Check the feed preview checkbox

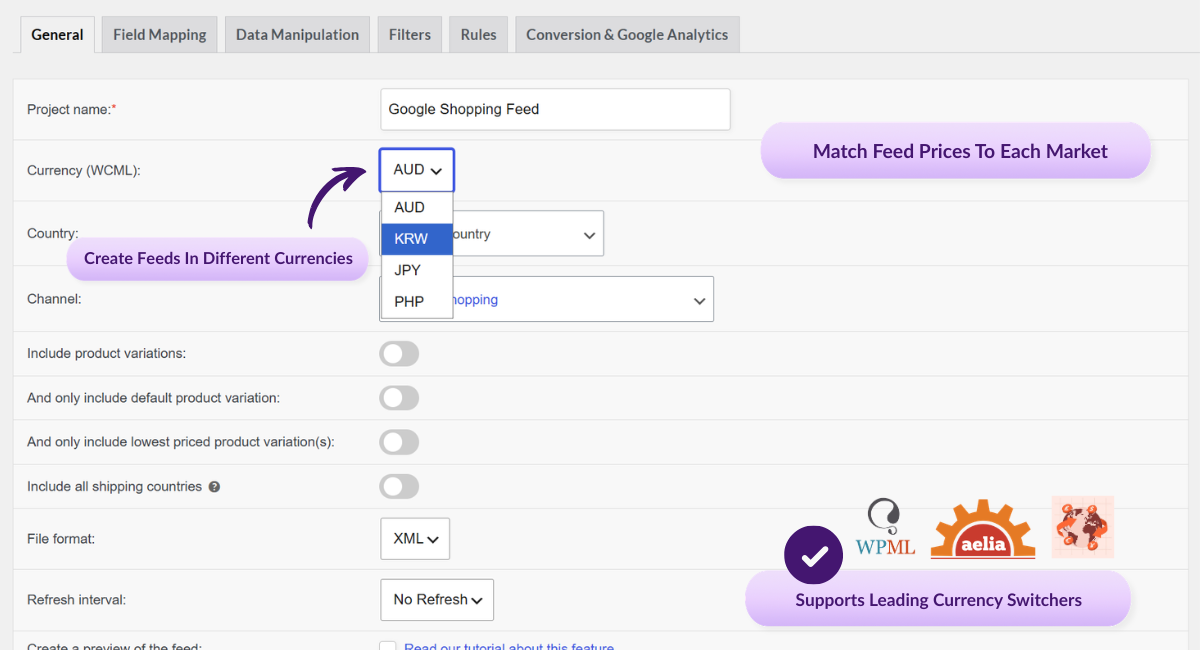[x=388, y=646]
